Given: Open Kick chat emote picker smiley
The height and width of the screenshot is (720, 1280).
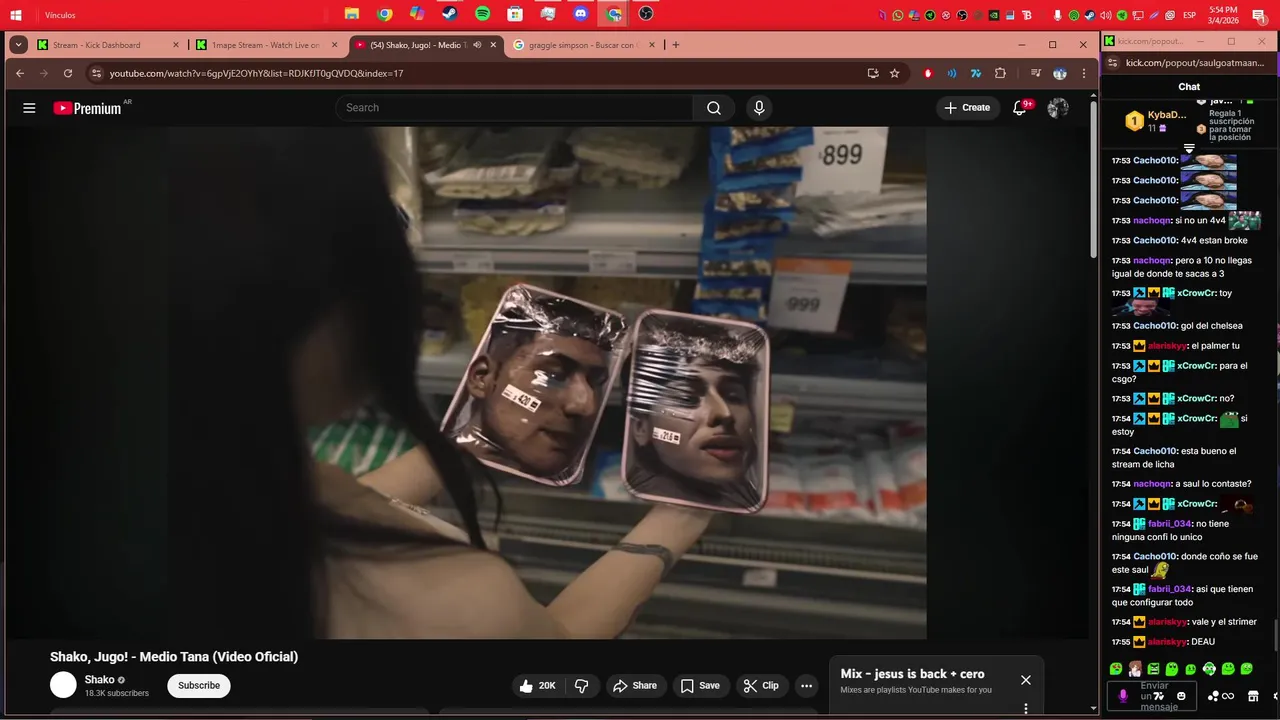Looking at the screenshot, I should click(x=1181, y=696).
